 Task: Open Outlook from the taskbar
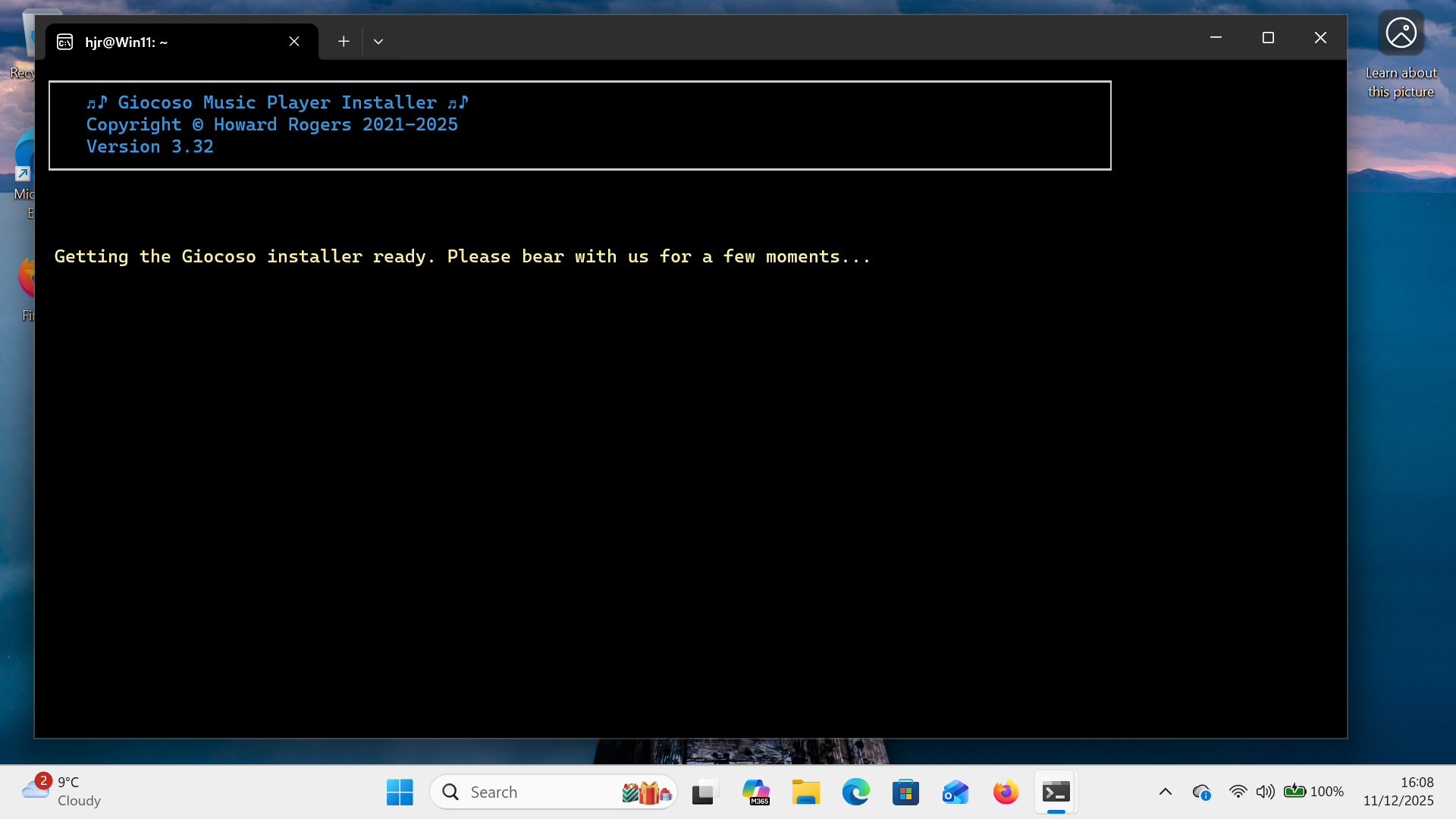pos(955,792)
